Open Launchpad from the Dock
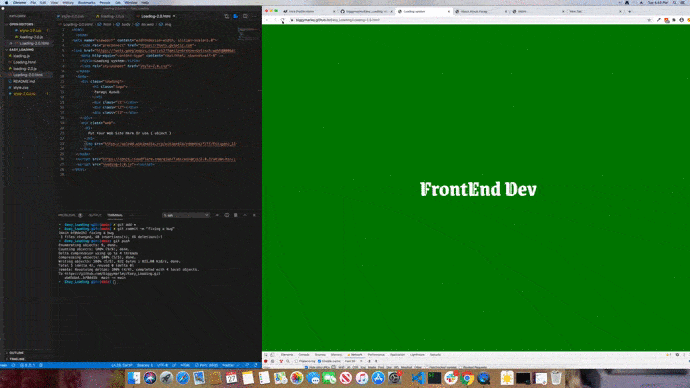This screenshot has width=690, height=388. [166, 378]
